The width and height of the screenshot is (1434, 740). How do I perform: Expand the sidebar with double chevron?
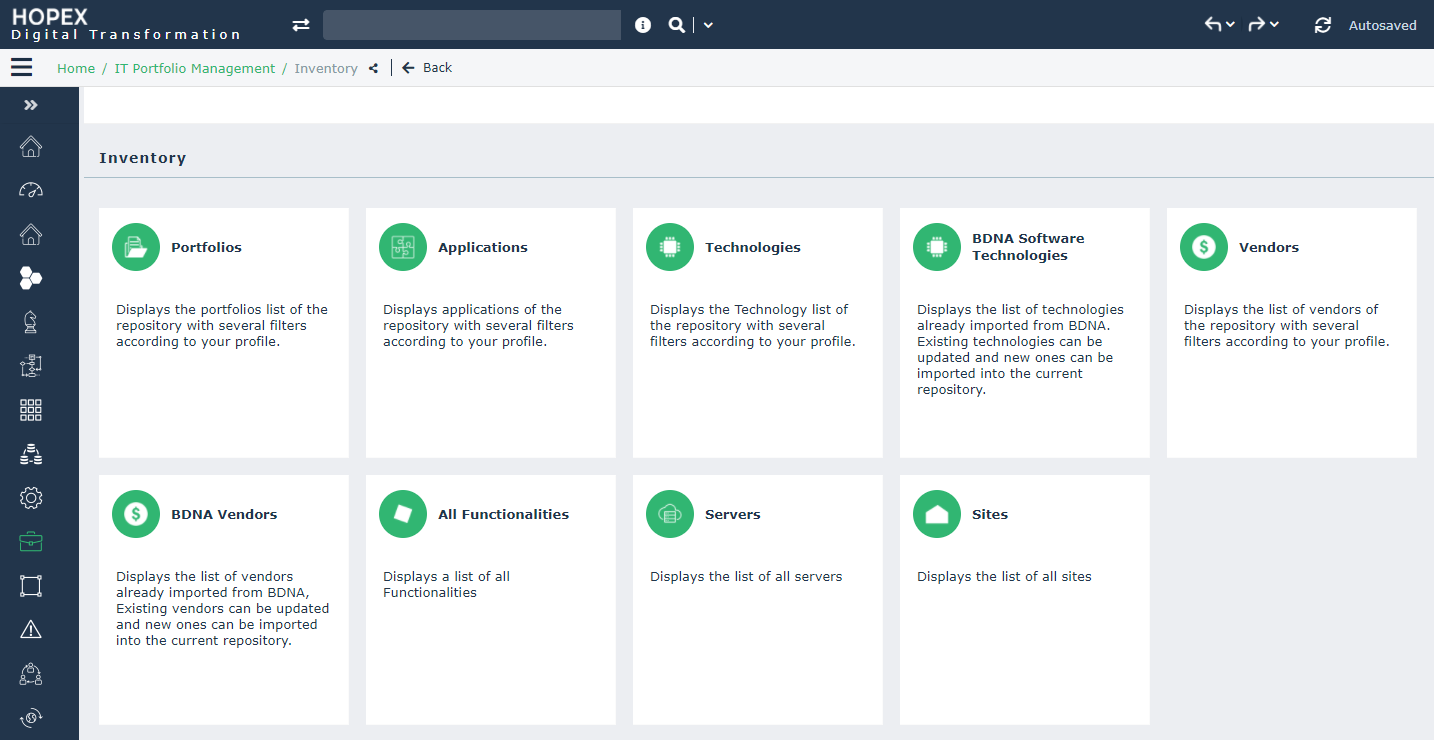(31, 105)
